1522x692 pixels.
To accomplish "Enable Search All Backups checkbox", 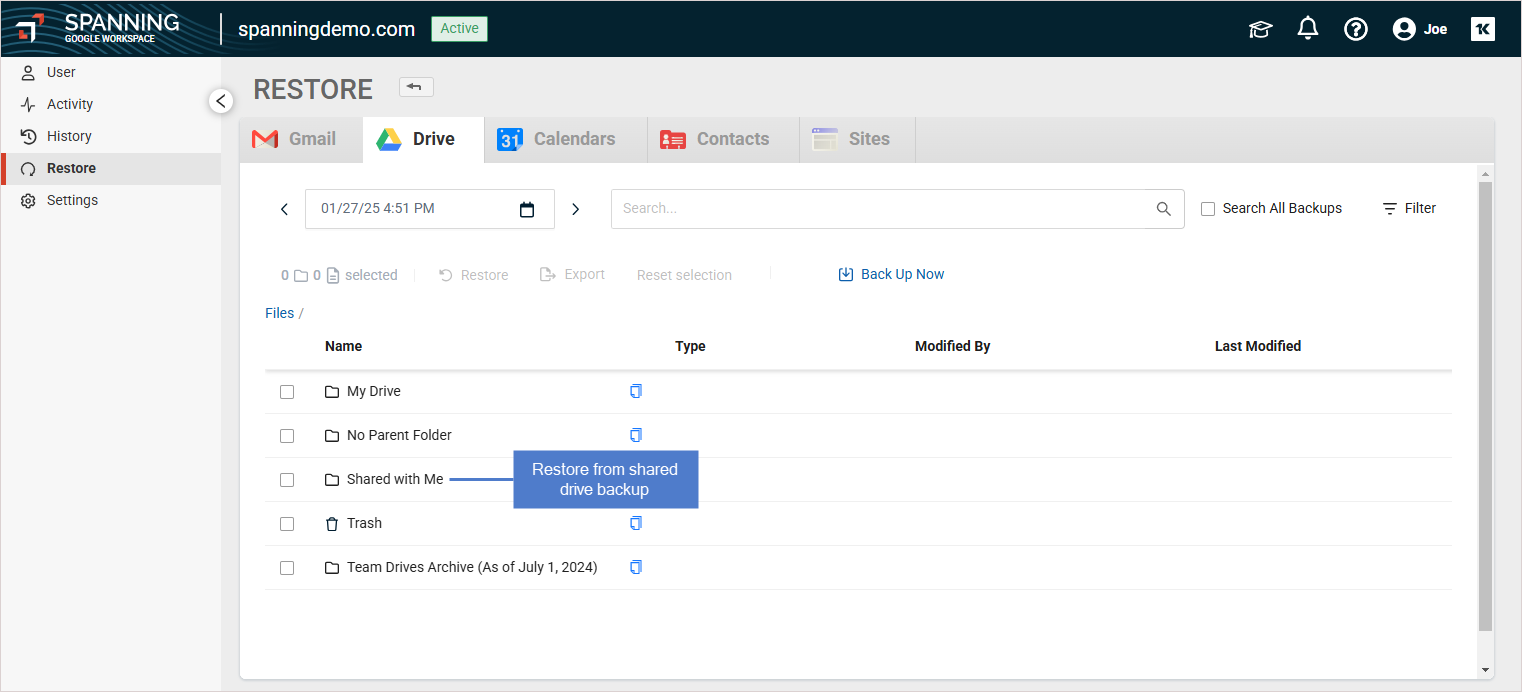I will (x=1208, y=209).
